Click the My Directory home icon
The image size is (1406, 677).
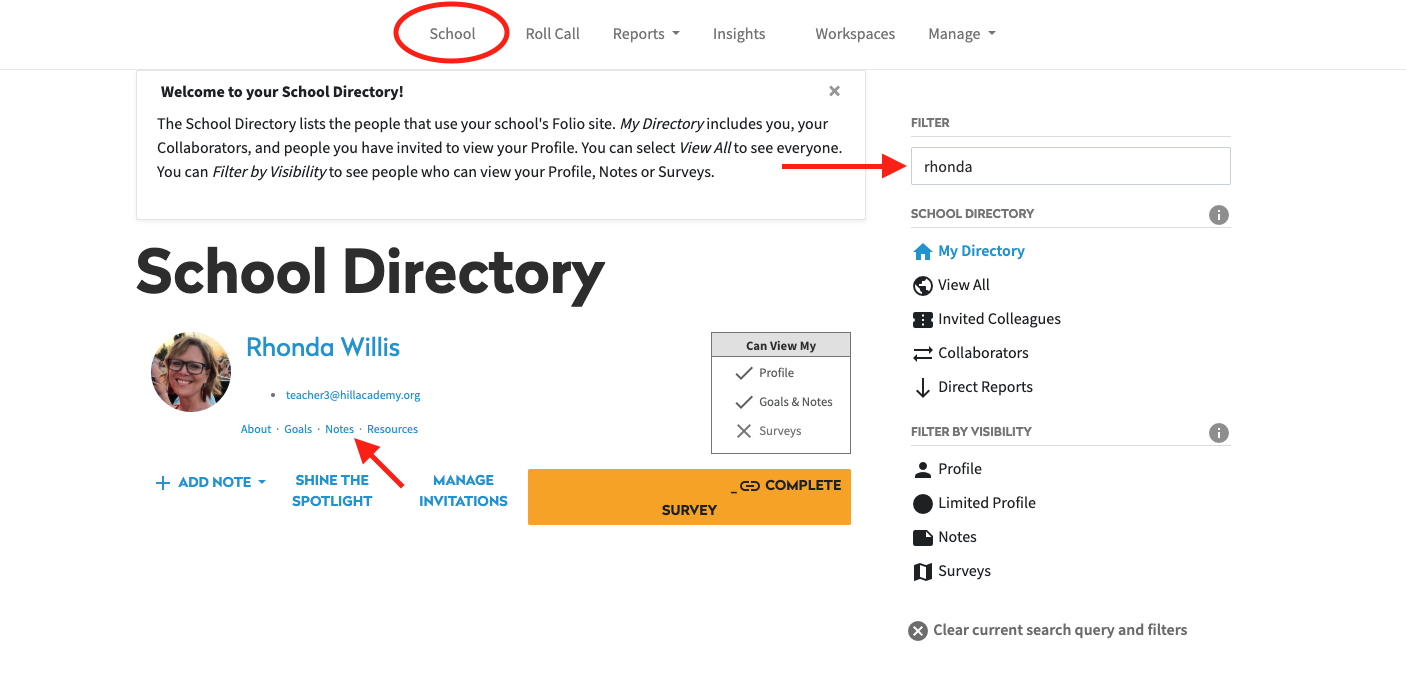tap(922, 251)
